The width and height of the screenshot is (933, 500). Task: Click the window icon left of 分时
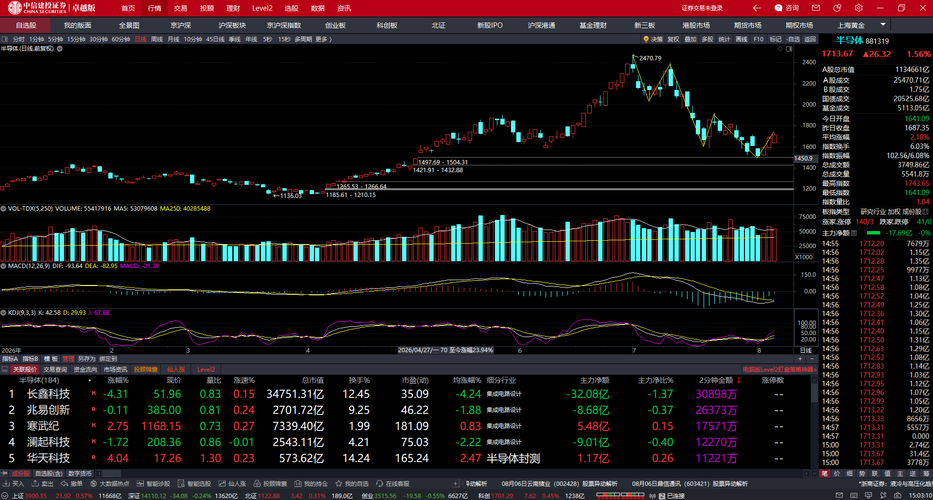(x=5, y=39)
